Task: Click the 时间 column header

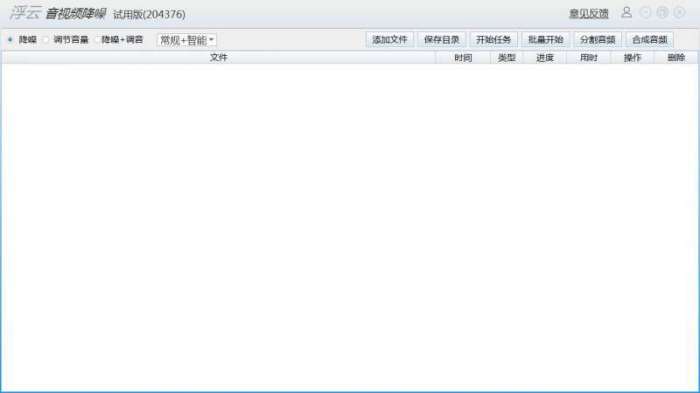Action: click(463, 58)
